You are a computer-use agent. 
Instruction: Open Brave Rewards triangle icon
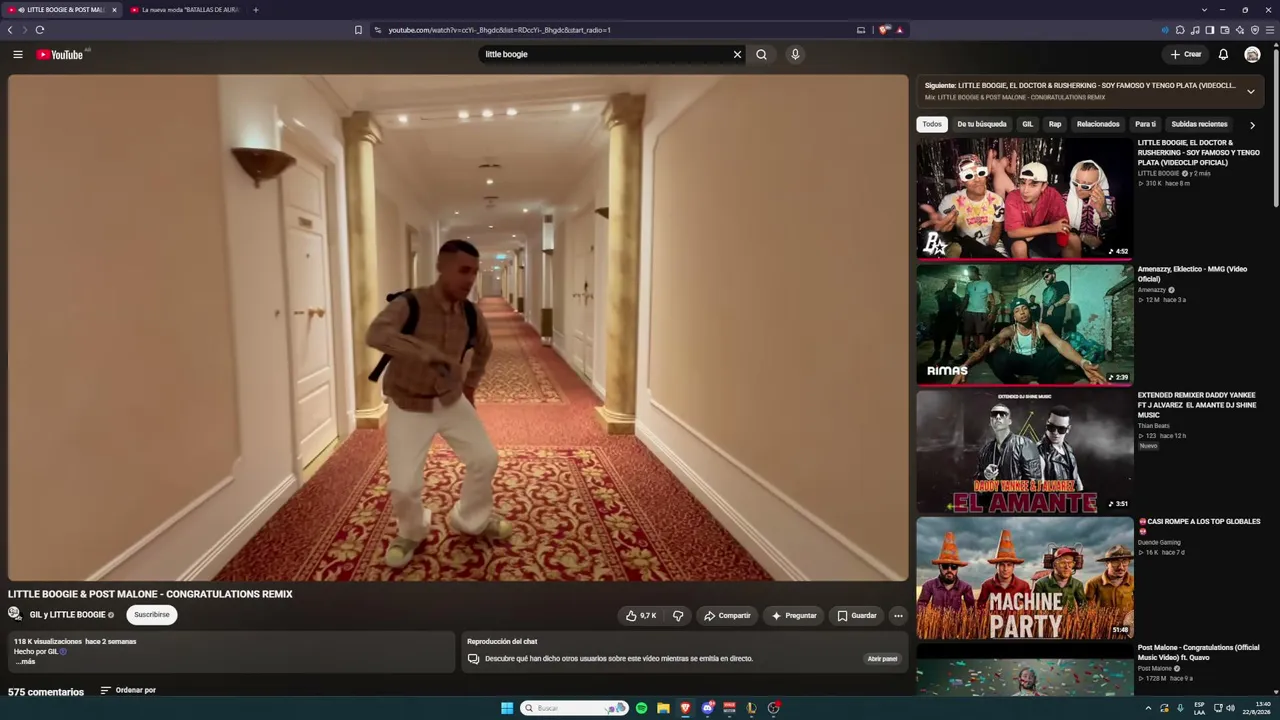tap(900, 30)
